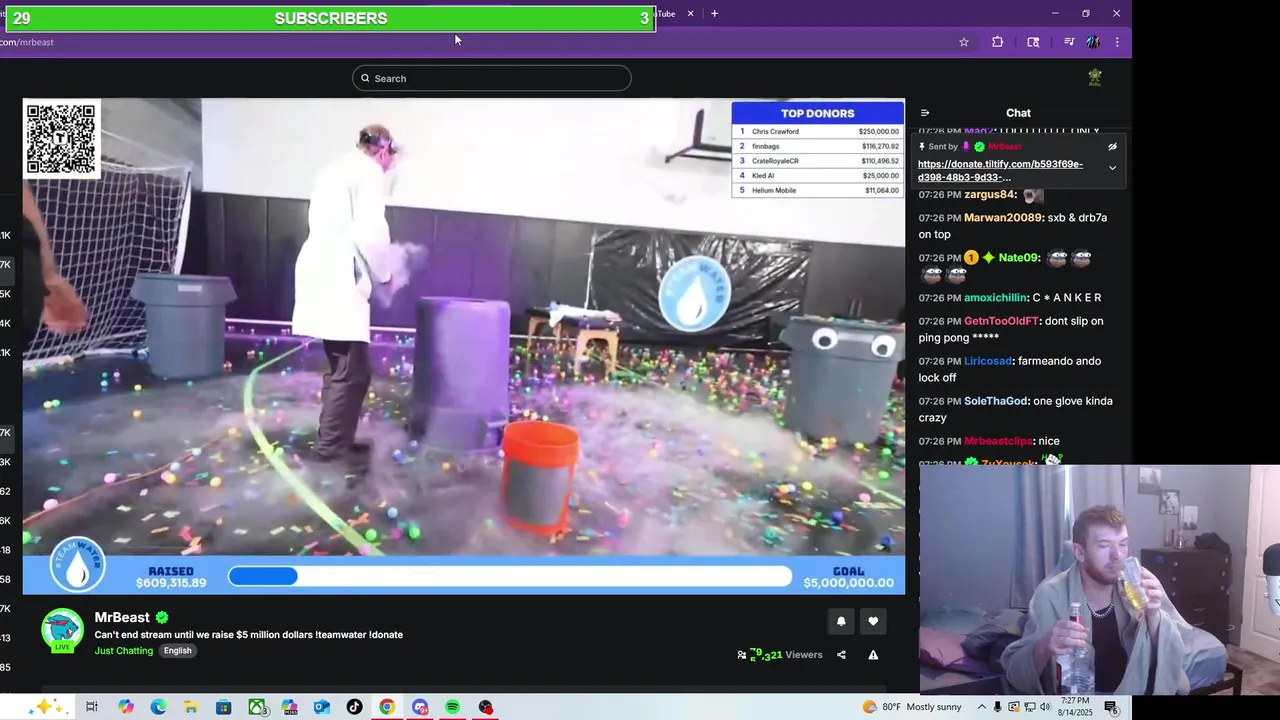
Task: Open the browser tab search icon
Action: 1033,42
